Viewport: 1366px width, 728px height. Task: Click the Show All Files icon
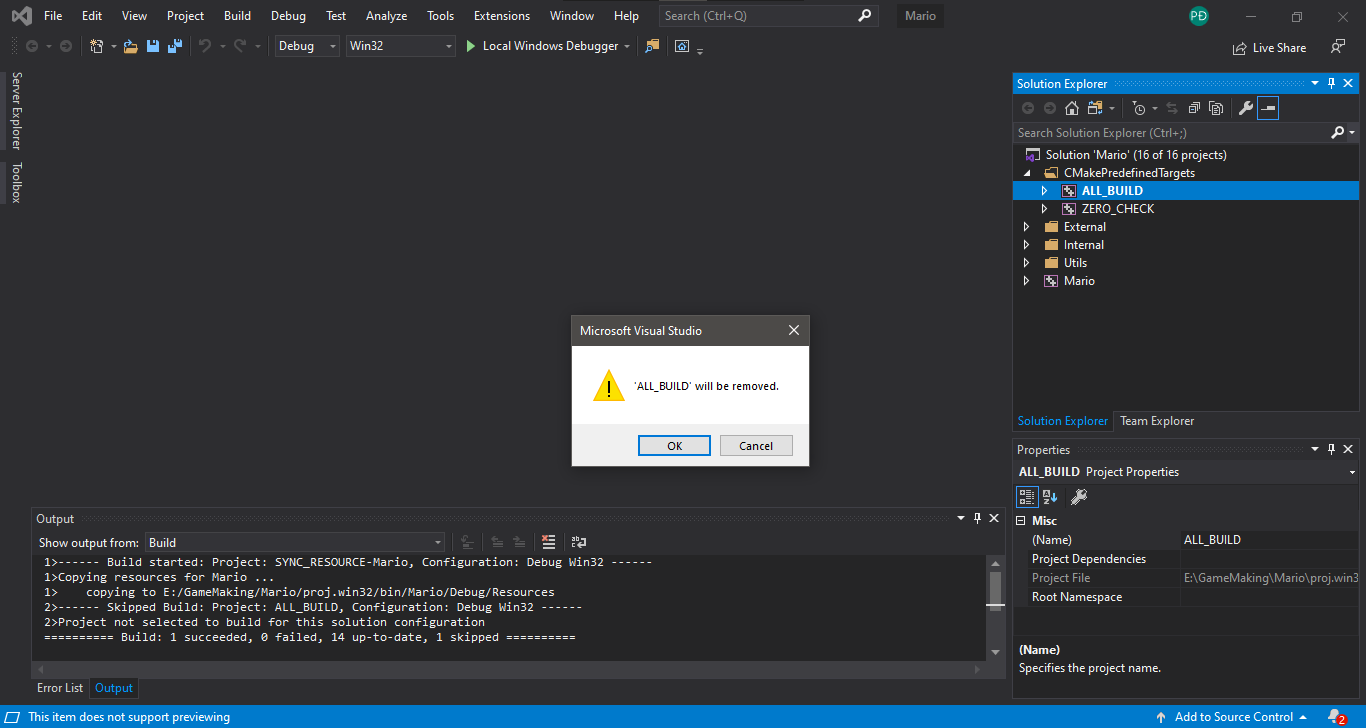pyautogui.click(x=1216, y=108)
